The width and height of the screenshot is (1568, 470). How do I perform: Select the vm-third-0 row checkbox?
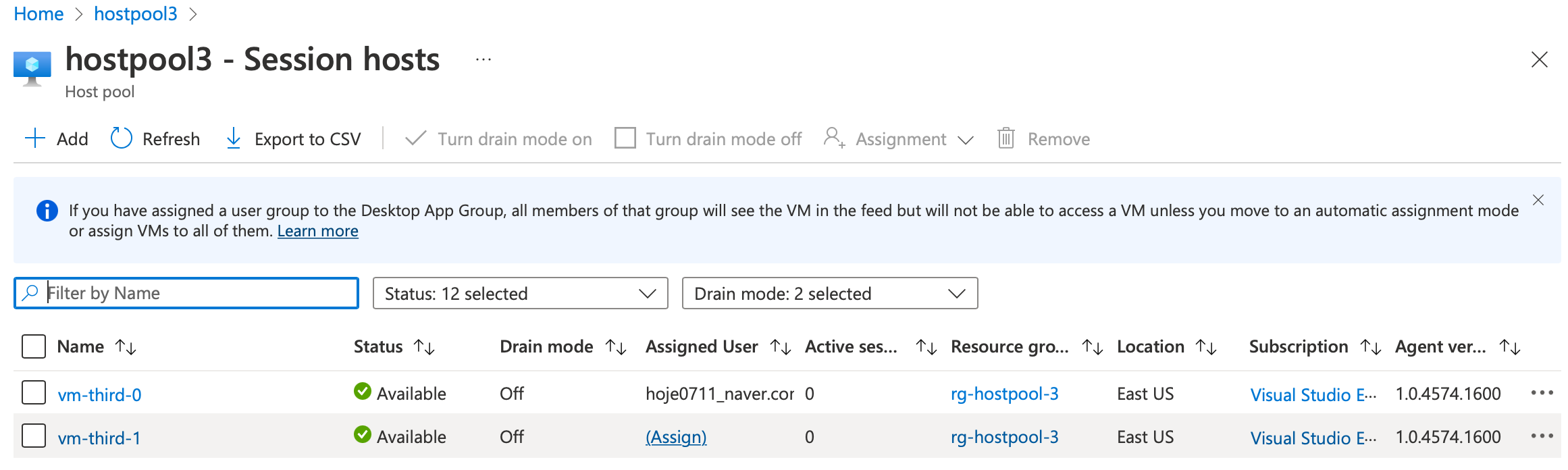34,392
